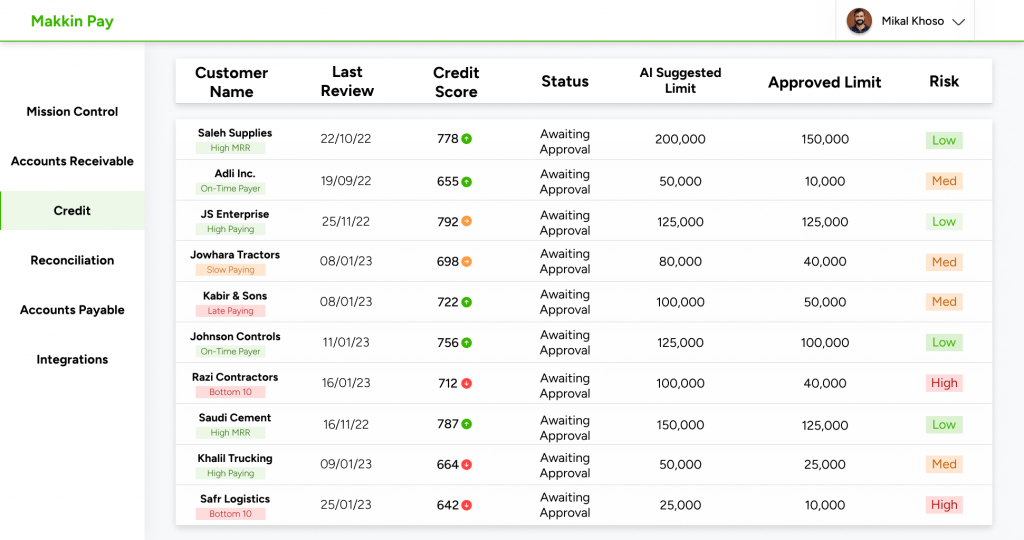Click the Bottom 10 tag under Safr Logistics
Image resolution: width=1024 pixels, height=540 pixels.
231,514
